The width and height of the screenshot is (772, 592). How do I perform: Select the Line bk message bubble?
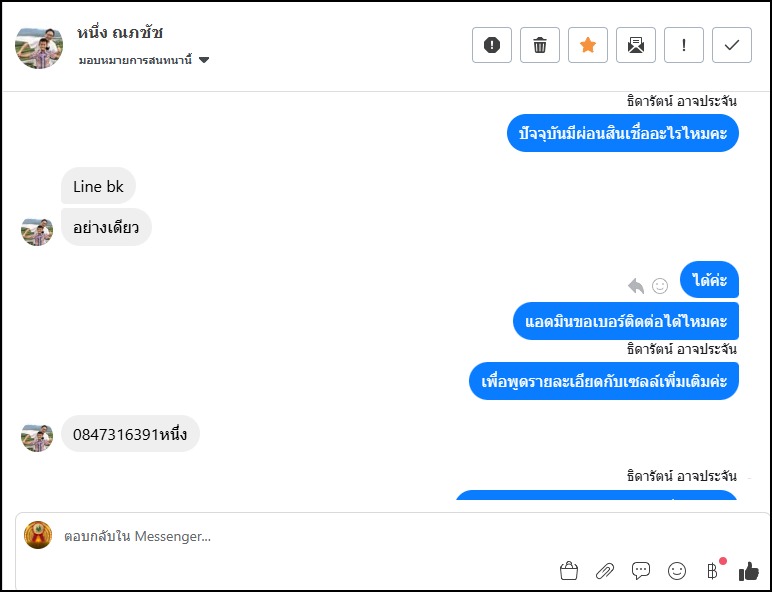(x=98, y=186)
